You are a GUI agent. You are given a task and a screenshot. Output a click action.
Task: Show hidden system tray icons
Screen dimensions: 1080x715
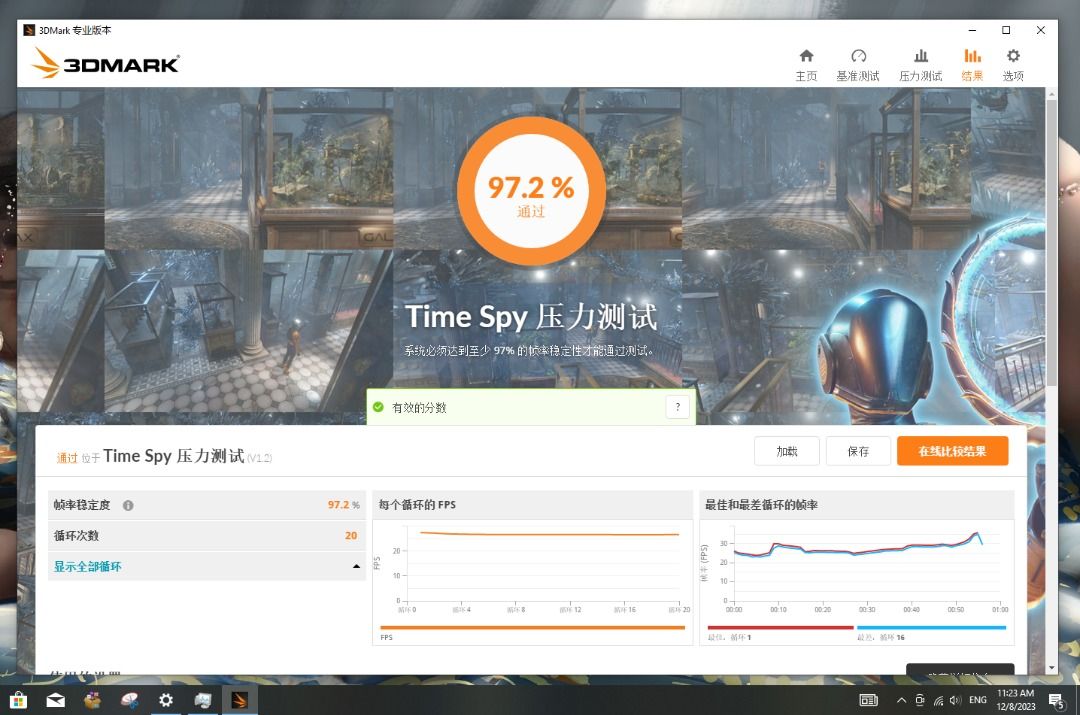pyautogui.click(x=901, y=701)
